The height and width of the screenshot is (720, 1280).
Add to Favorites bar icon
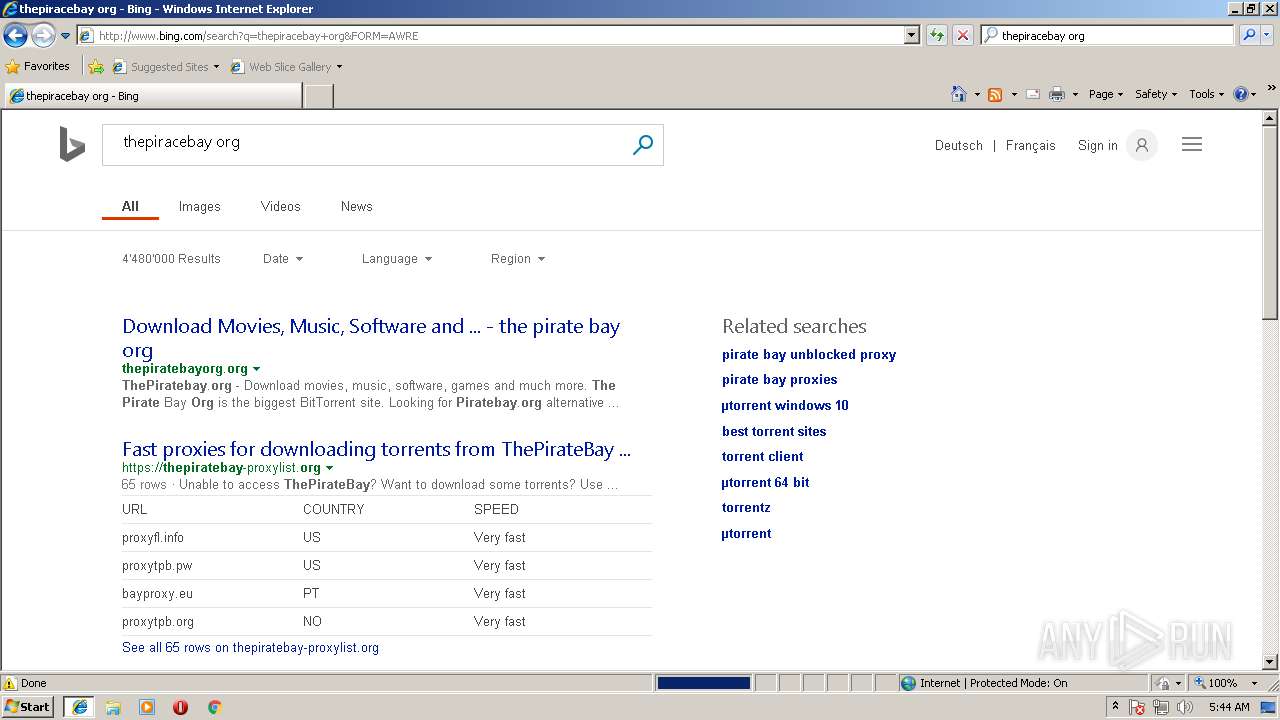(x=96, y=67)
